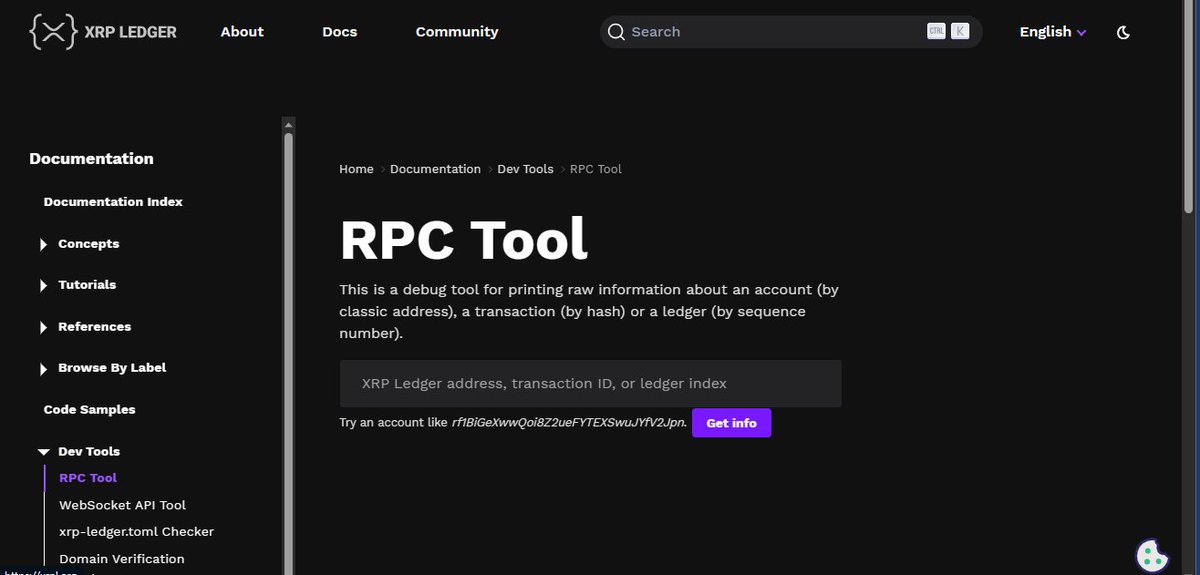
Task: Open Code Samples link
Action: [x=89, y=410]
